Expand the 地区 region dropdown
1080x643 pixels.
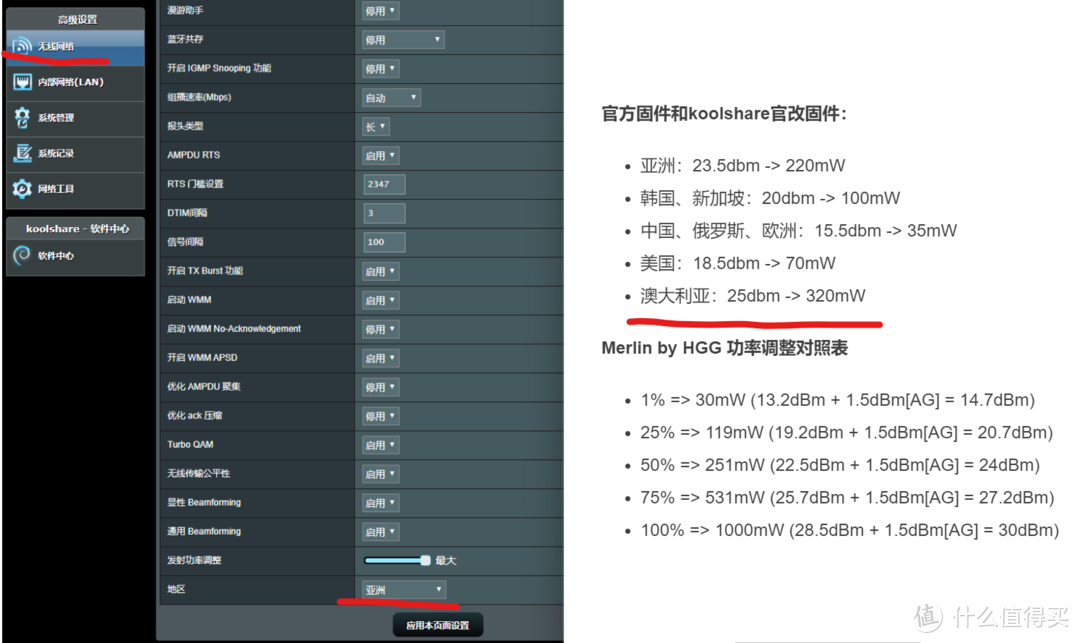click(x=404, y=589)
